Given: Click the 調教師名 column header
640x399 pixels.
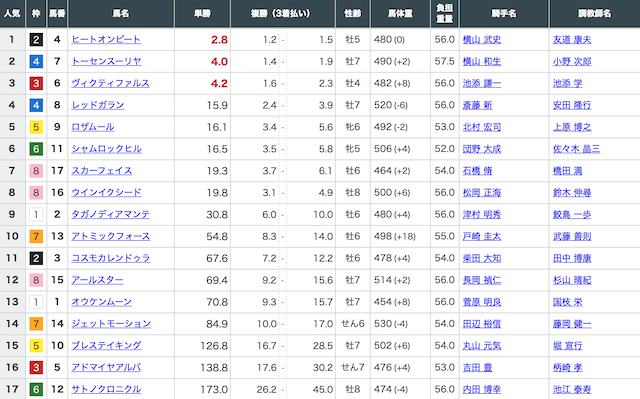Looking at the screenshot, I should pos(595,13).
